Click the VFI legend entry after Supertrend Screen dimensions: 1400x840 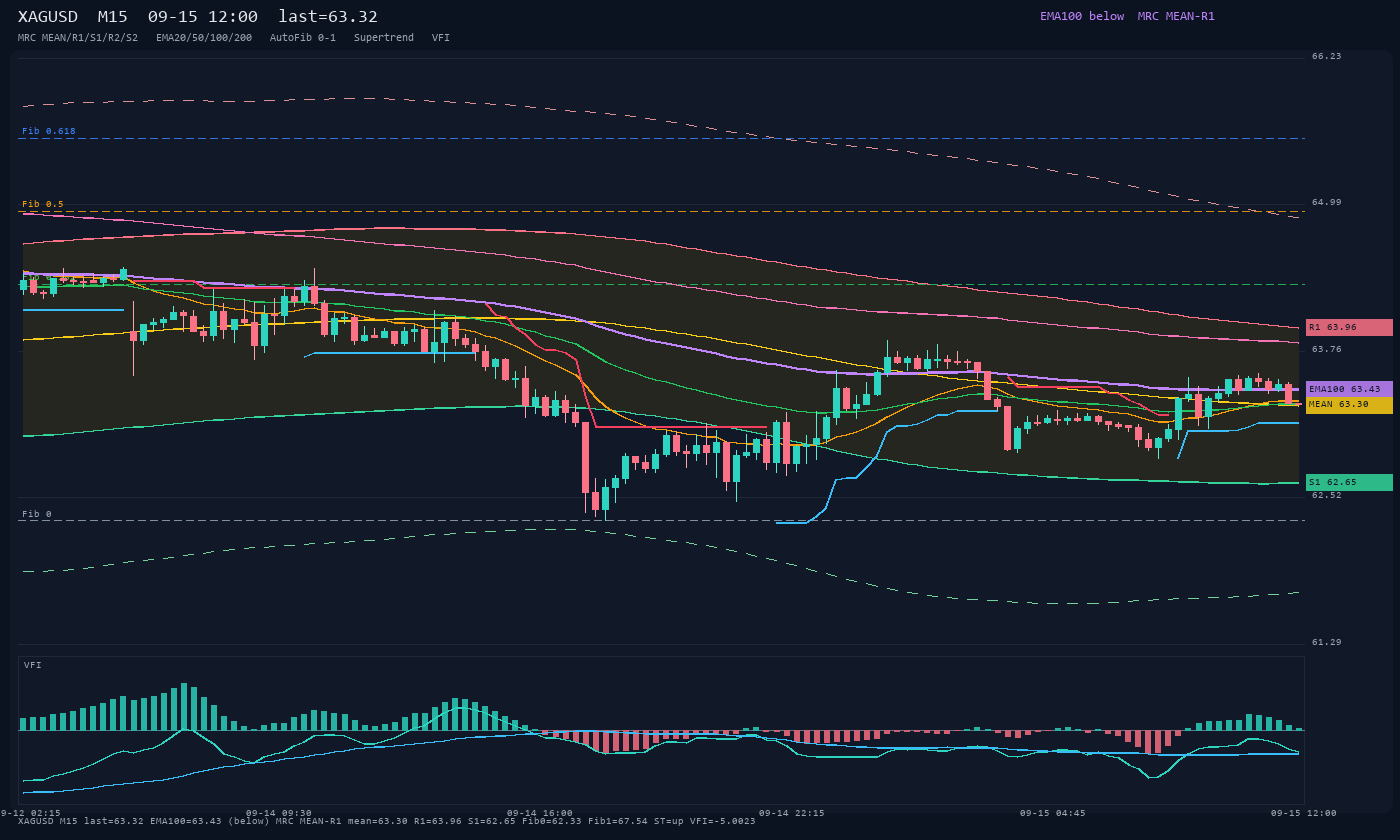(x=441, y=38)
